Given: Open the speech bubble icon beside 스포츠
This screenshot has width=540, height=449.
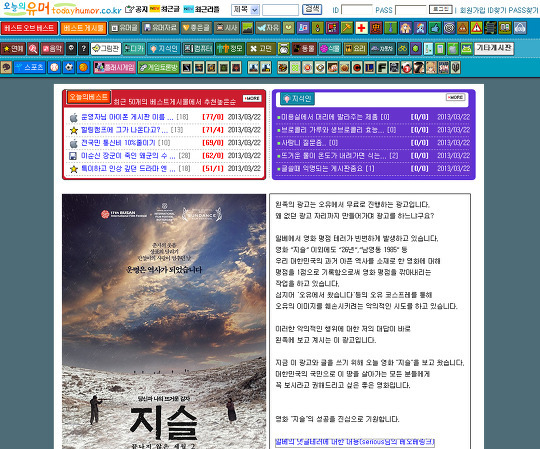Looking at the screenshot, I should pyautogui.click(x=6, y=67).
